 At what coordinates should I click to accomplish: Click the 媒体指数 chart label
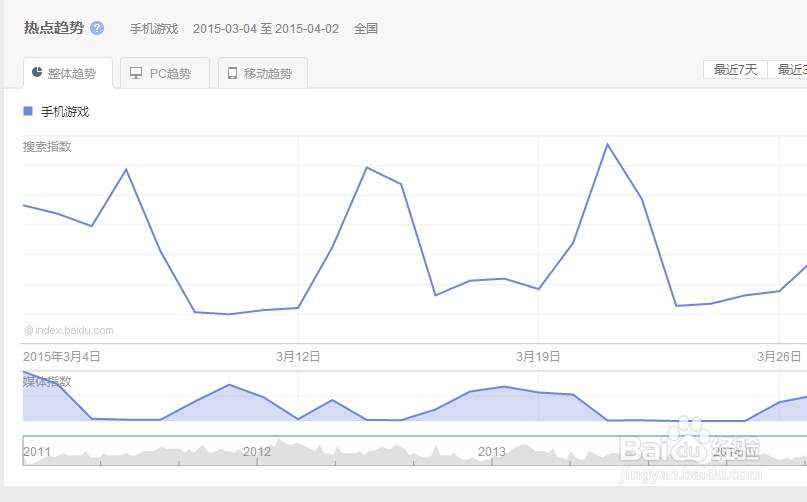[x=47, y=382]
